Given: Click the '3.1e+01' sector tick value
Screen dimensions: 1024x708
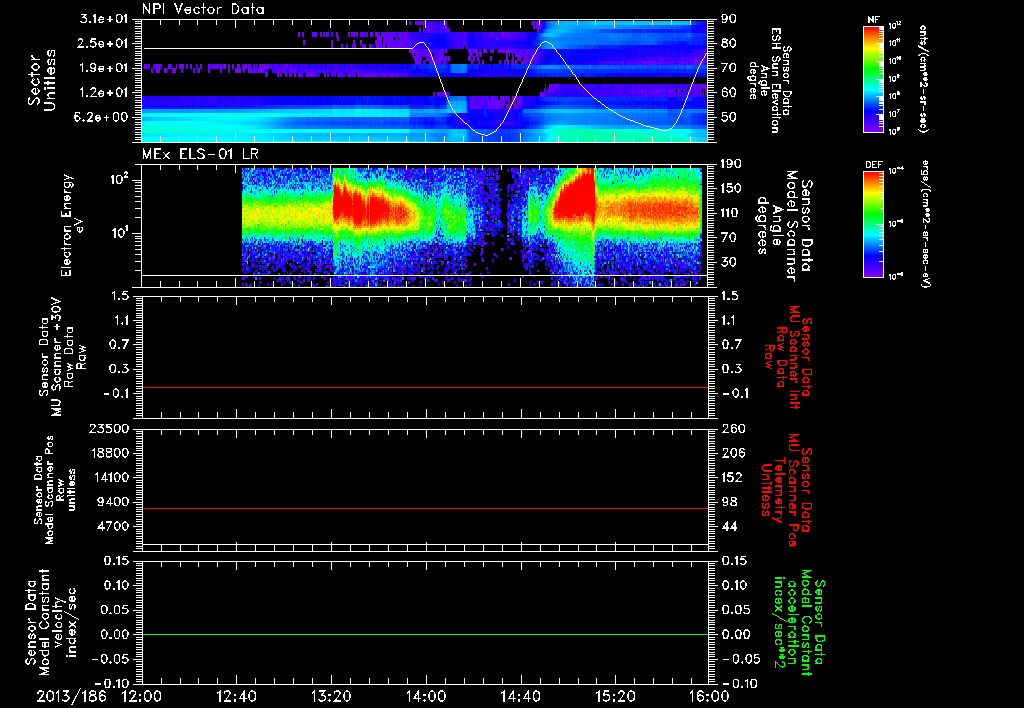Looking at the screenshot, I should pyautogui.click(x=104, y=19).
